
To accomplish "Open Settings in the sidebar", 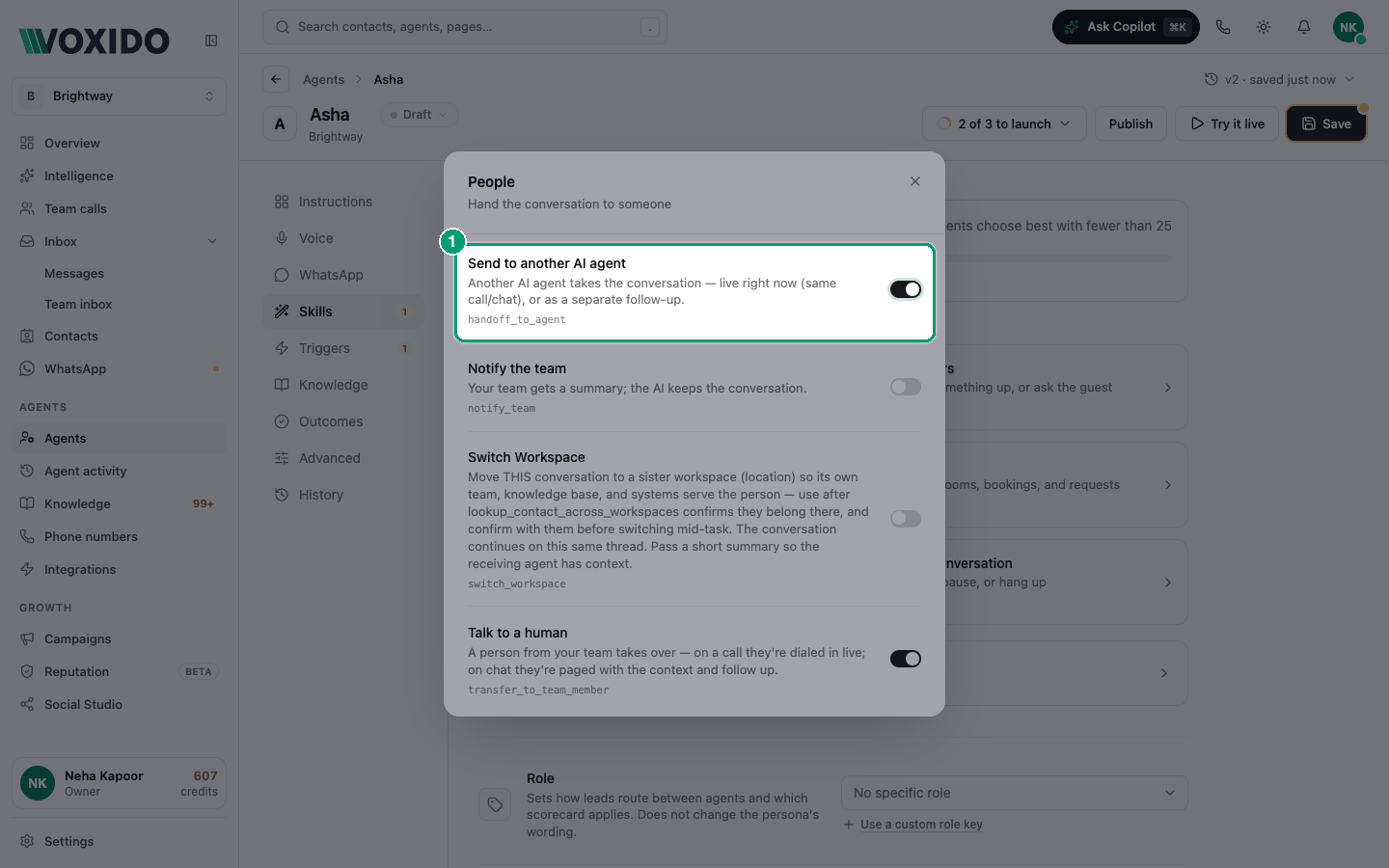I will click(120, 841).
